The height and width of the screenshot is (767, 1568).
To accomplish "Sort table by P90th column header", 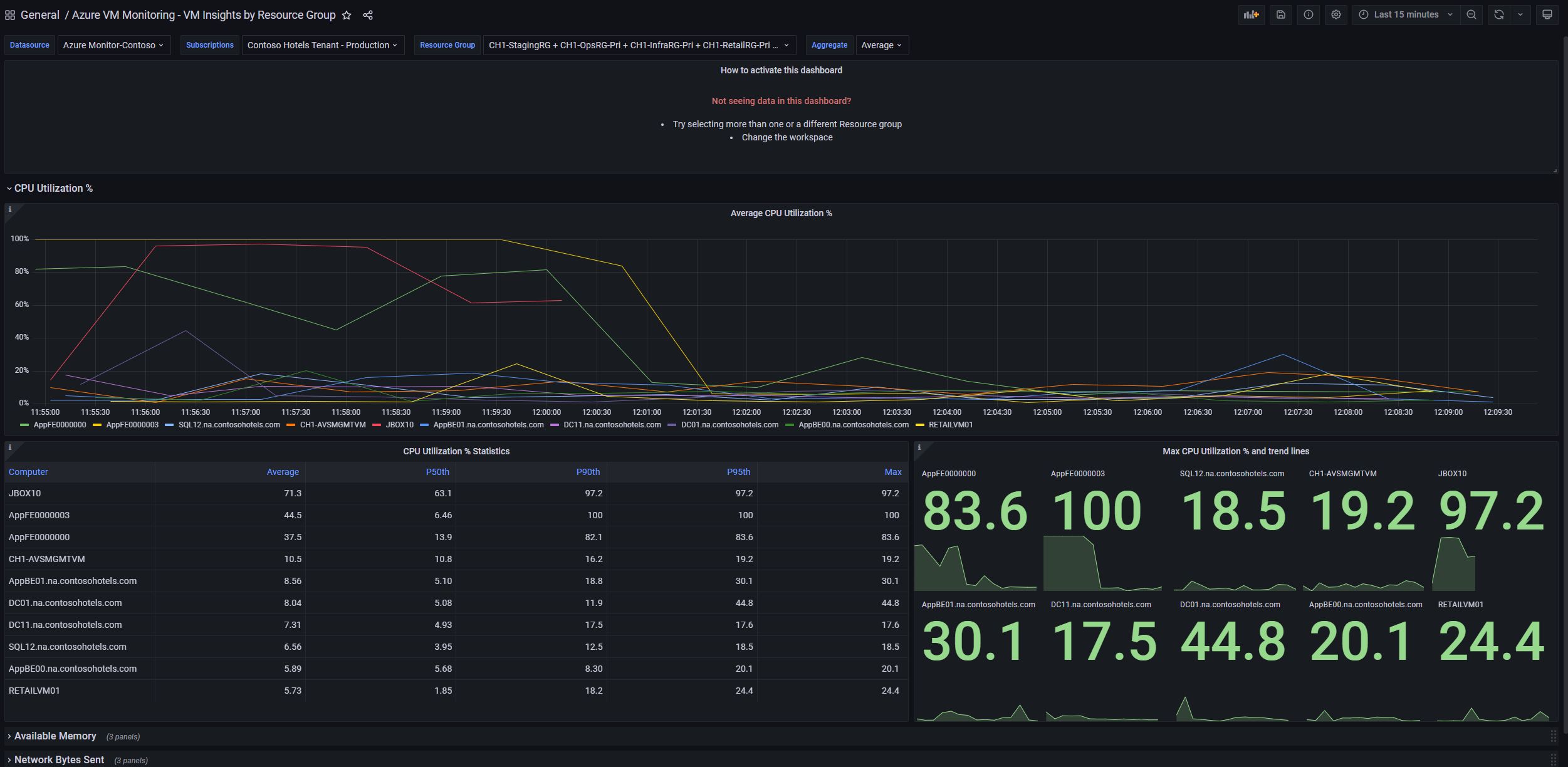I will [588, 472].
